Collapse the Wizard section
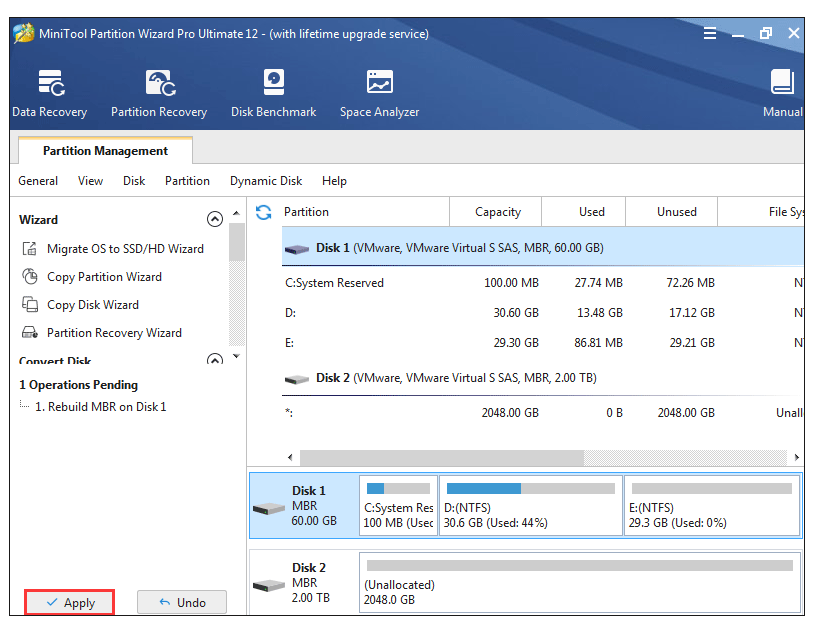The width and height of the screenshot is (817, 627). tap(214, 219)
